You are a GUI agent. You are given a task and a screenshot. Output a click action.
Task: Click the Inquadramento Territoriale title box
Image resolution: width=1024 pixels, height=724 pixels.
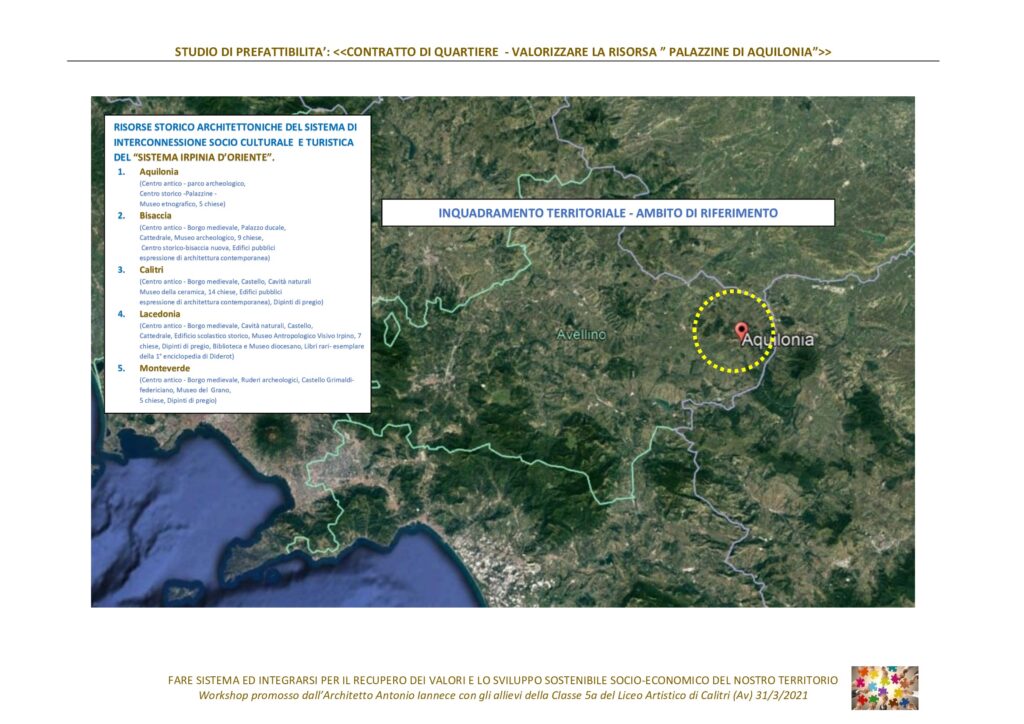608,213
